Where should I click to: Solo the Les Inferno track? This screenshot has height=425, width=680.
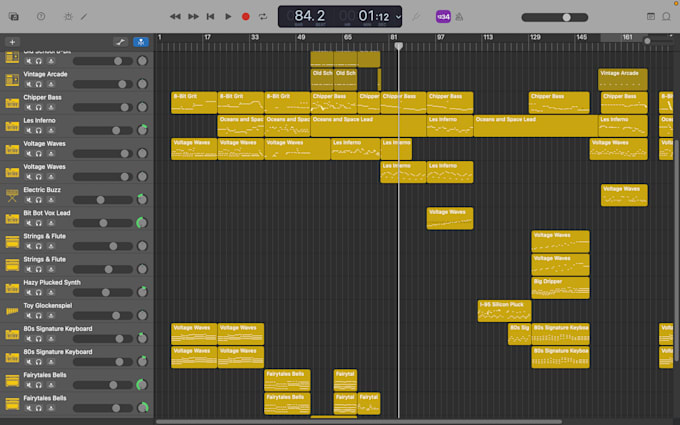point(39,131)
